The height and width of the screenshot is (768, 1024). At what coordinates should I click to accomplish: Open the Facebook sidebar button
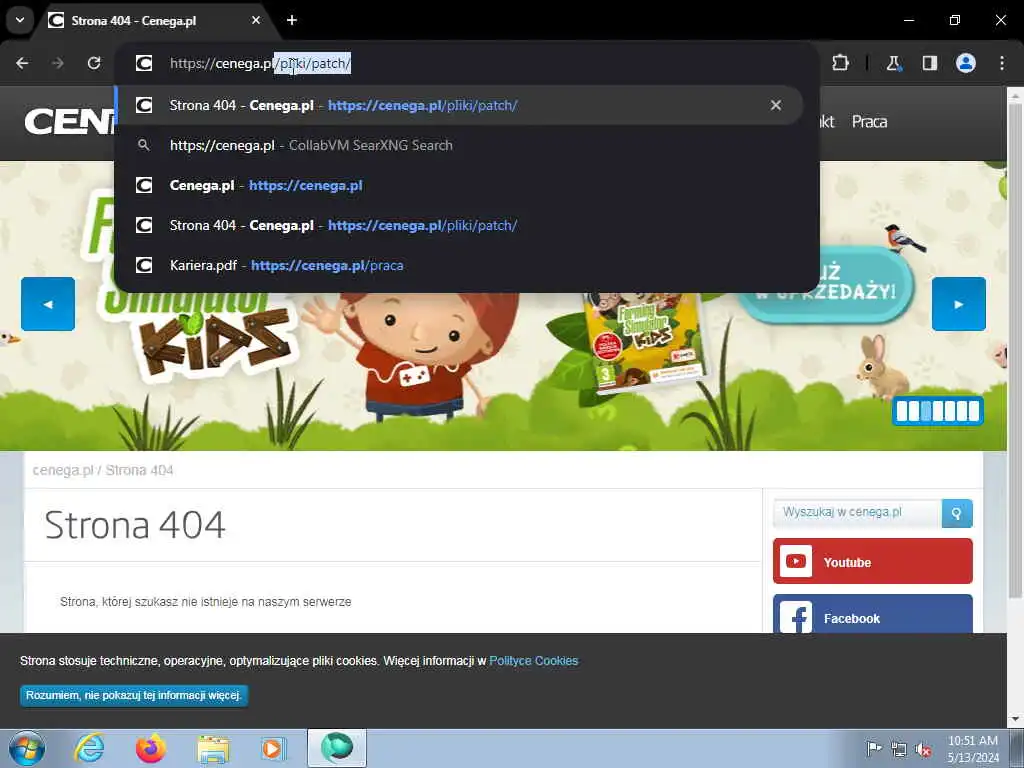872,614
